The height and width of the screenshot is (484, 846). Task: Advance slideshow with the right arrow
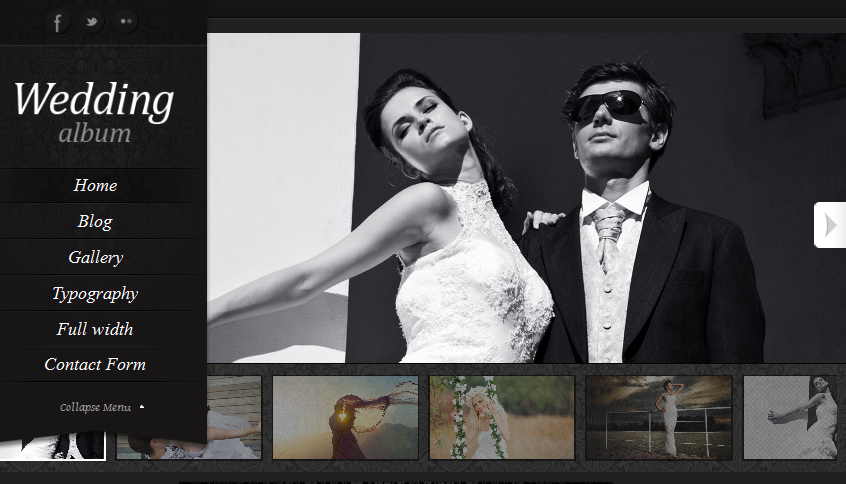830,225
